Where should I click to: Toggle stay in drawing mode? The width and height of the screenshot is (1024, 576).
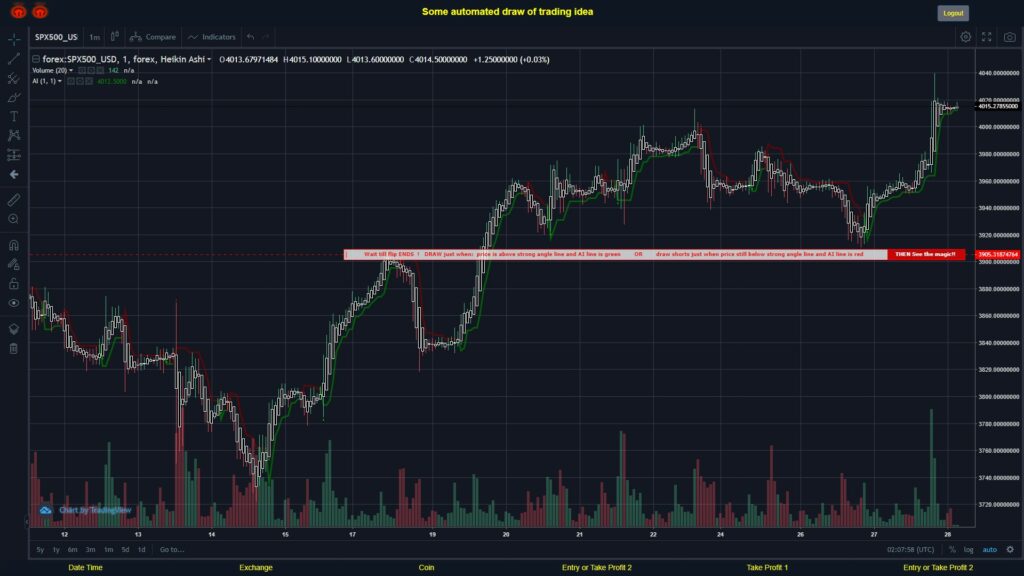pos(14,264)
